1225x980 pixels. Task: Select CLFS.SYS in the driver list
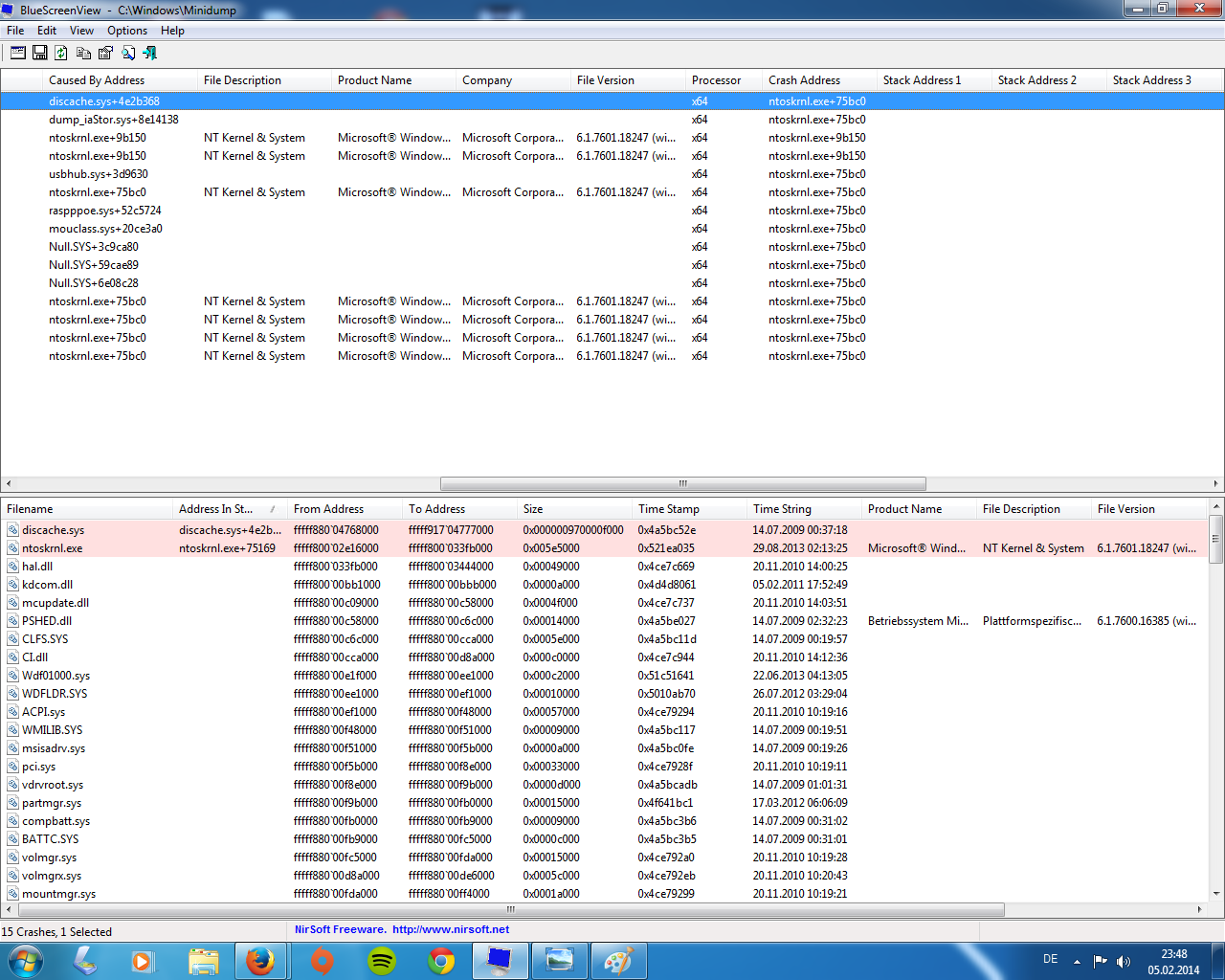tap(605, 639)
